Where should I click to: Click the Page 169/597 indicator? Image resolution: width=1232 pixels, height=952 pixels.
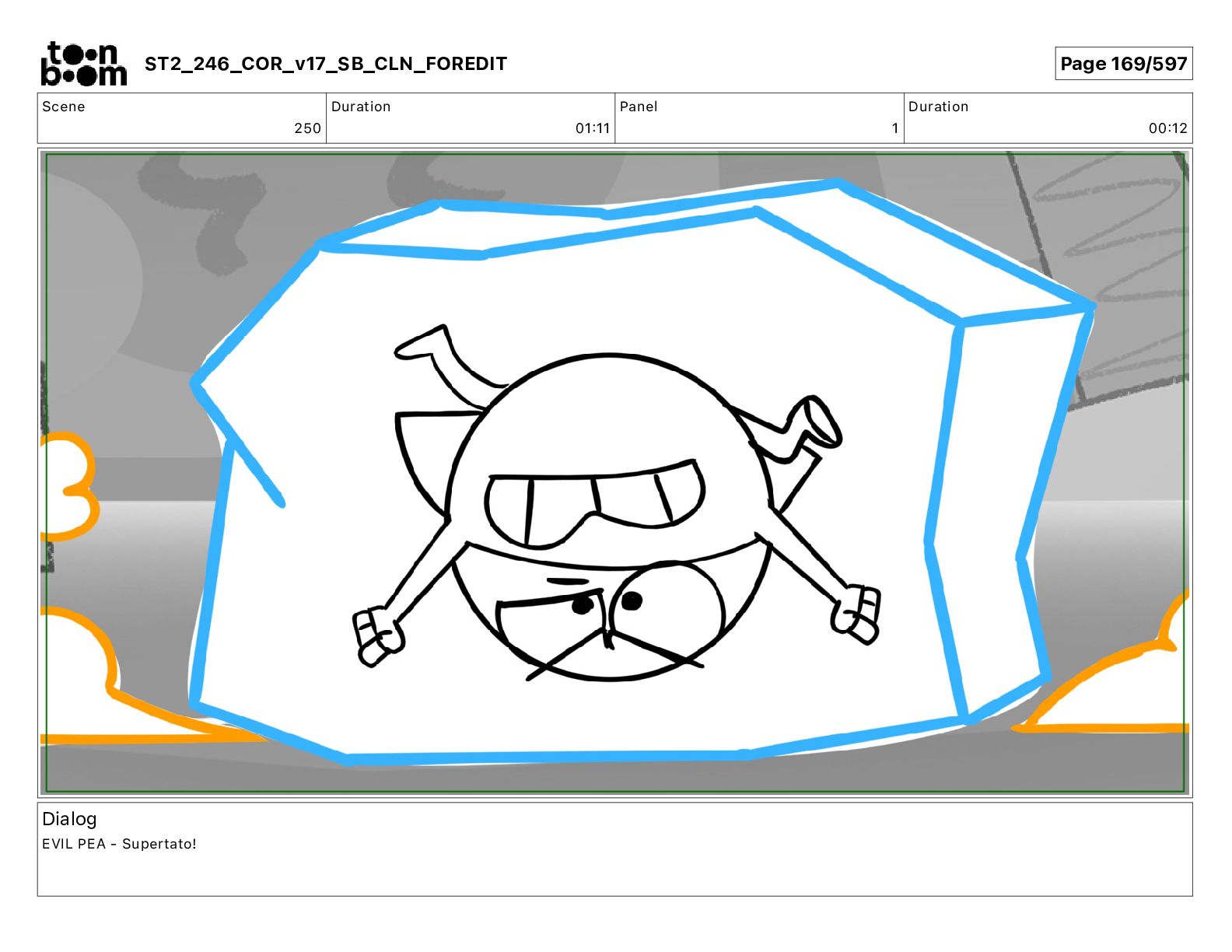[x=1123, y=64]
